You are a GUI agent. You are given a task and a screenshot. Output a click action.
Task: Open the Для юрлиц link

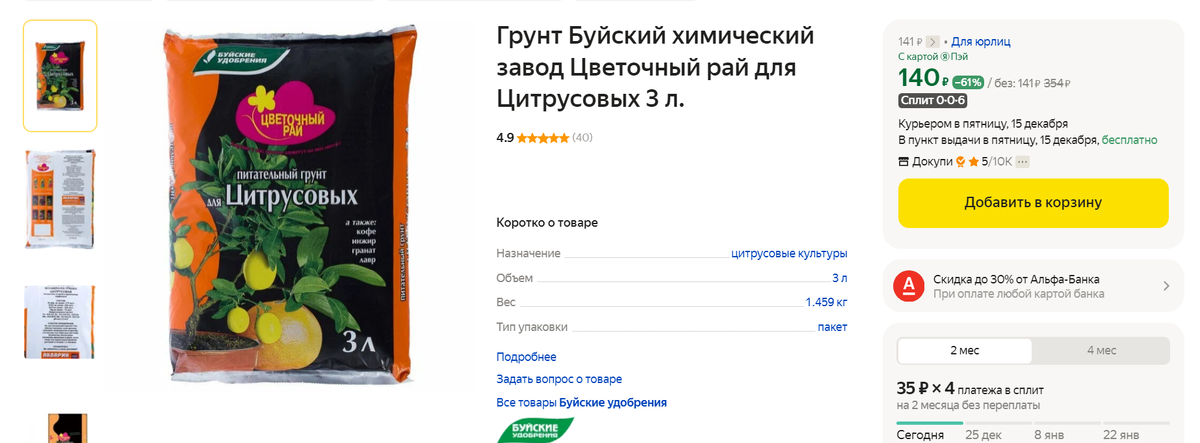point(981,42)
